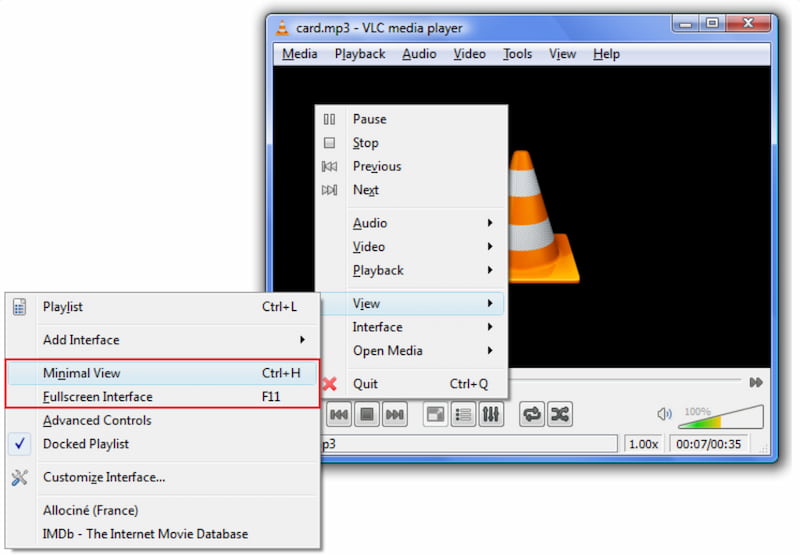The image size is (800, 555).
Task: Choose Quit Ctrl+Q entry
Action: coord(413,384)
